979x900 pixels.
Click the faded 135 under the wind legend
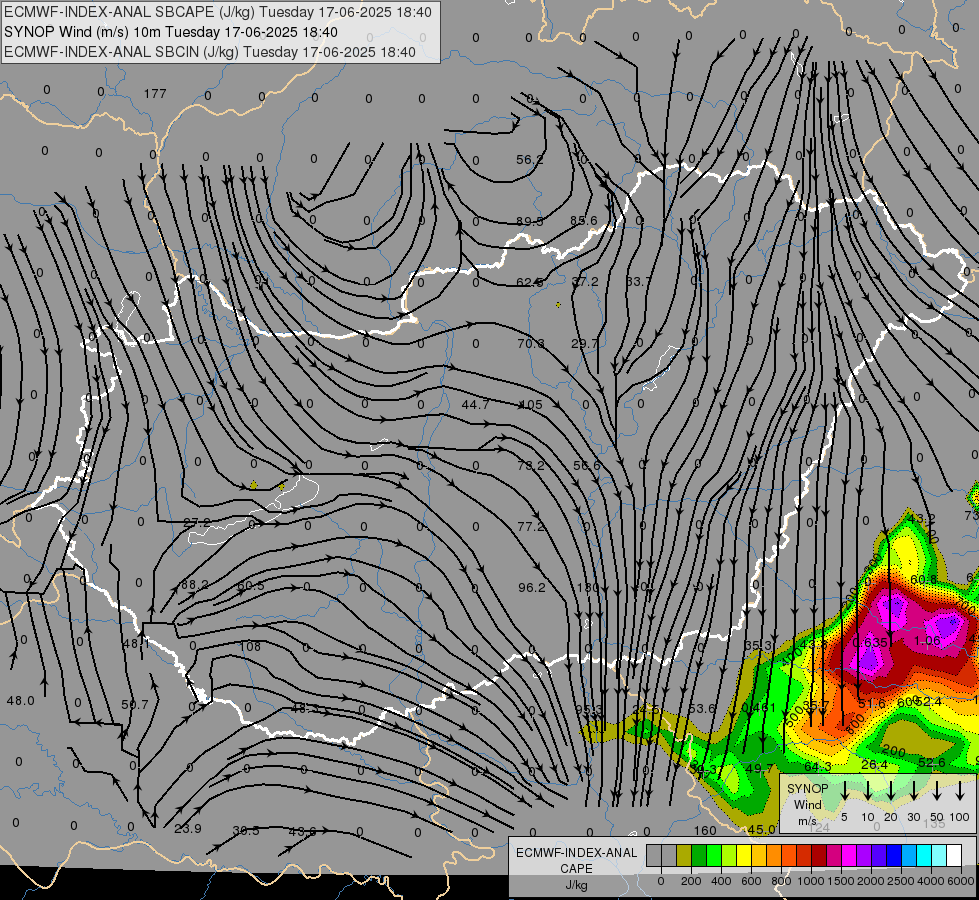934,824
